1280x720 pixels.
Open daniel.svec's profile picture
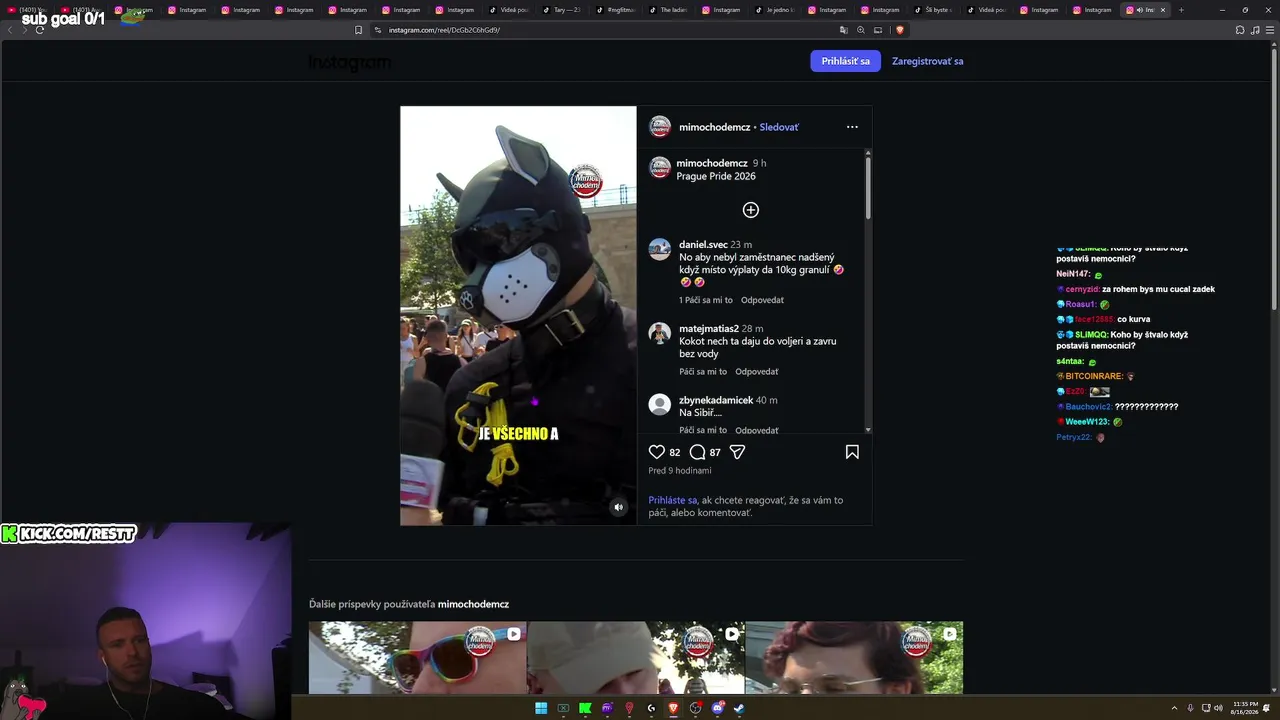click(660, 250)
